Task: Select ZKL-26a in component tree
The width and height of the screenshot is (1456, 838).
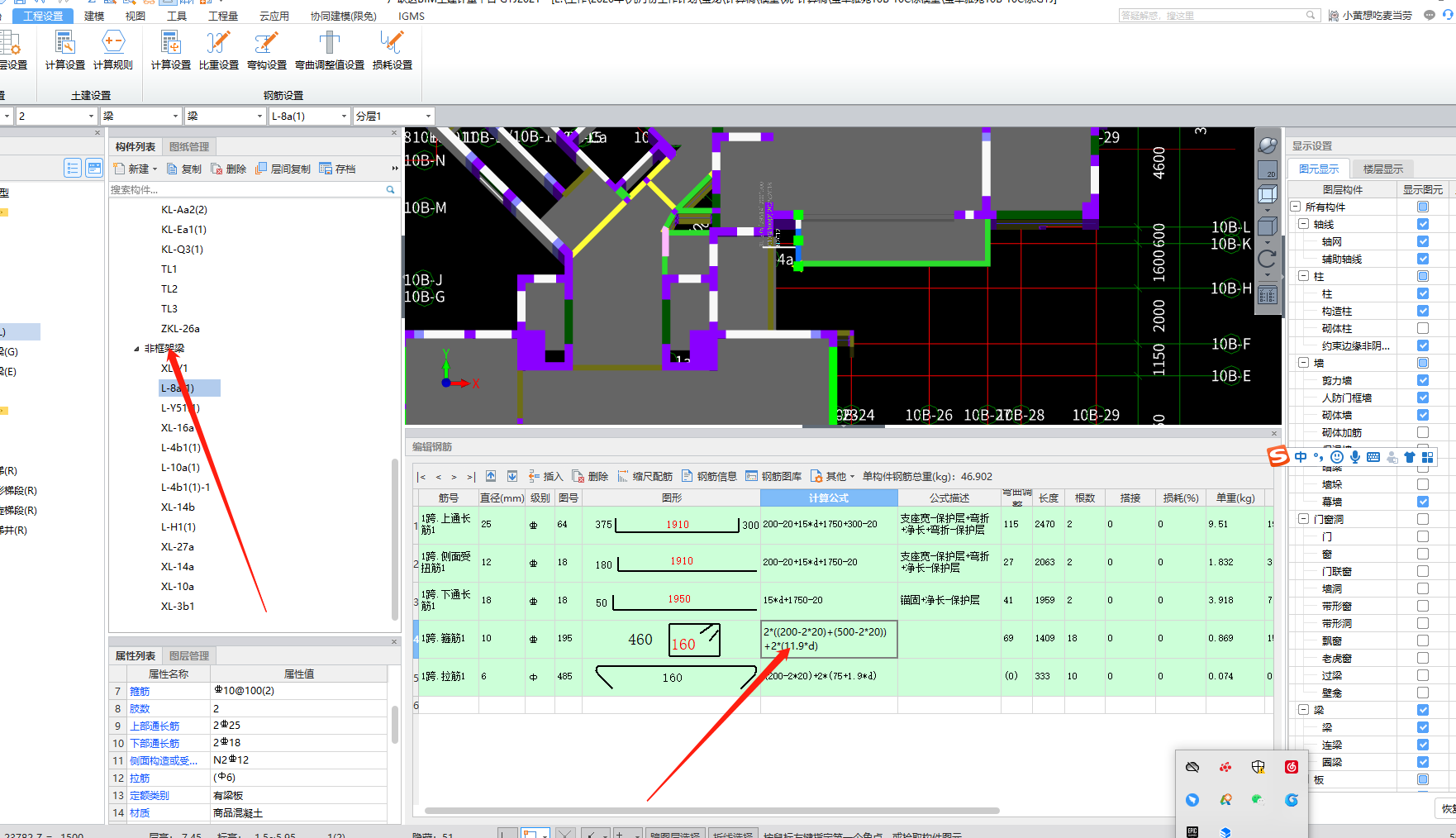Action: (x=180, y=328)
